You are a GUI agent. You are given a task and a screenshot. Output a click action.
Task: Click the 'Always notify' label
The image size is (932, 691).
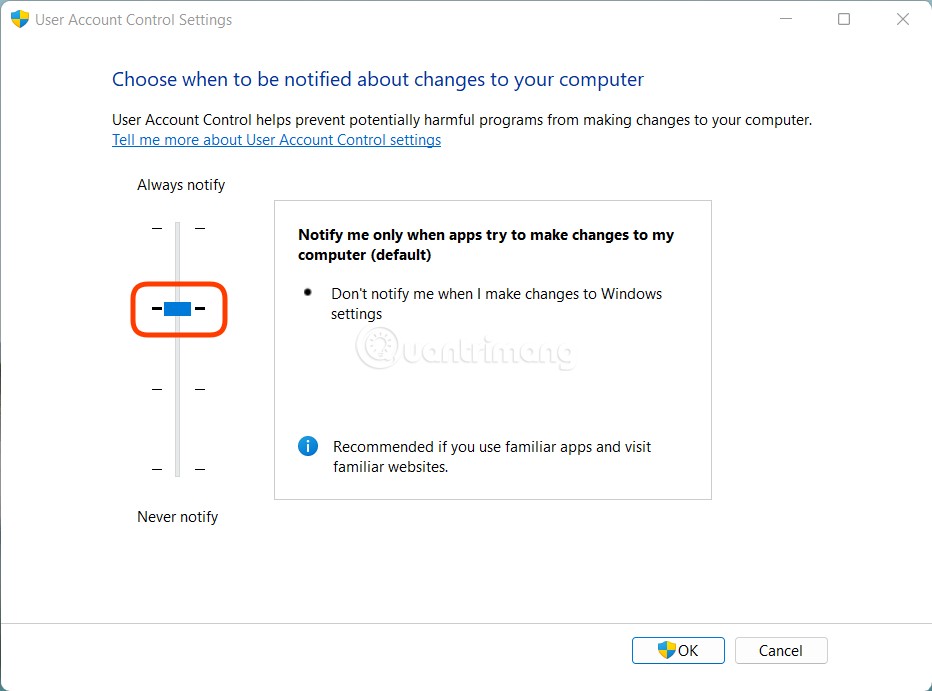181,185
